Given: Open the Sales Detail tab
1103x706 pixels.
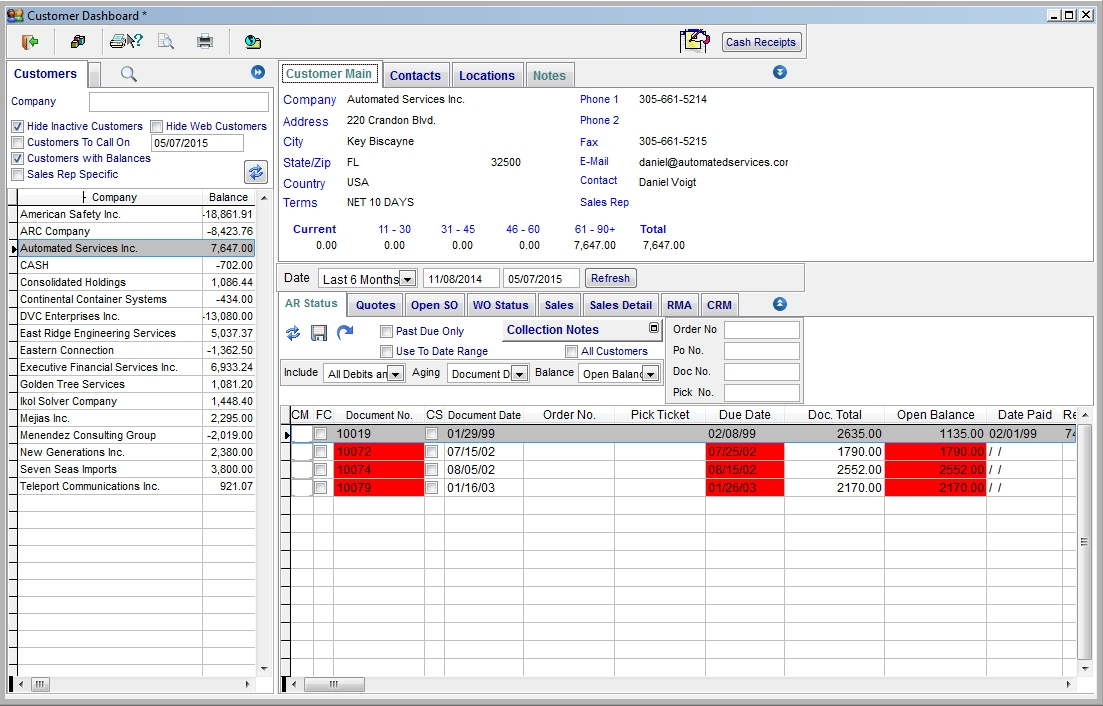Looking at the screenshot, I should (x=620, y=305).
